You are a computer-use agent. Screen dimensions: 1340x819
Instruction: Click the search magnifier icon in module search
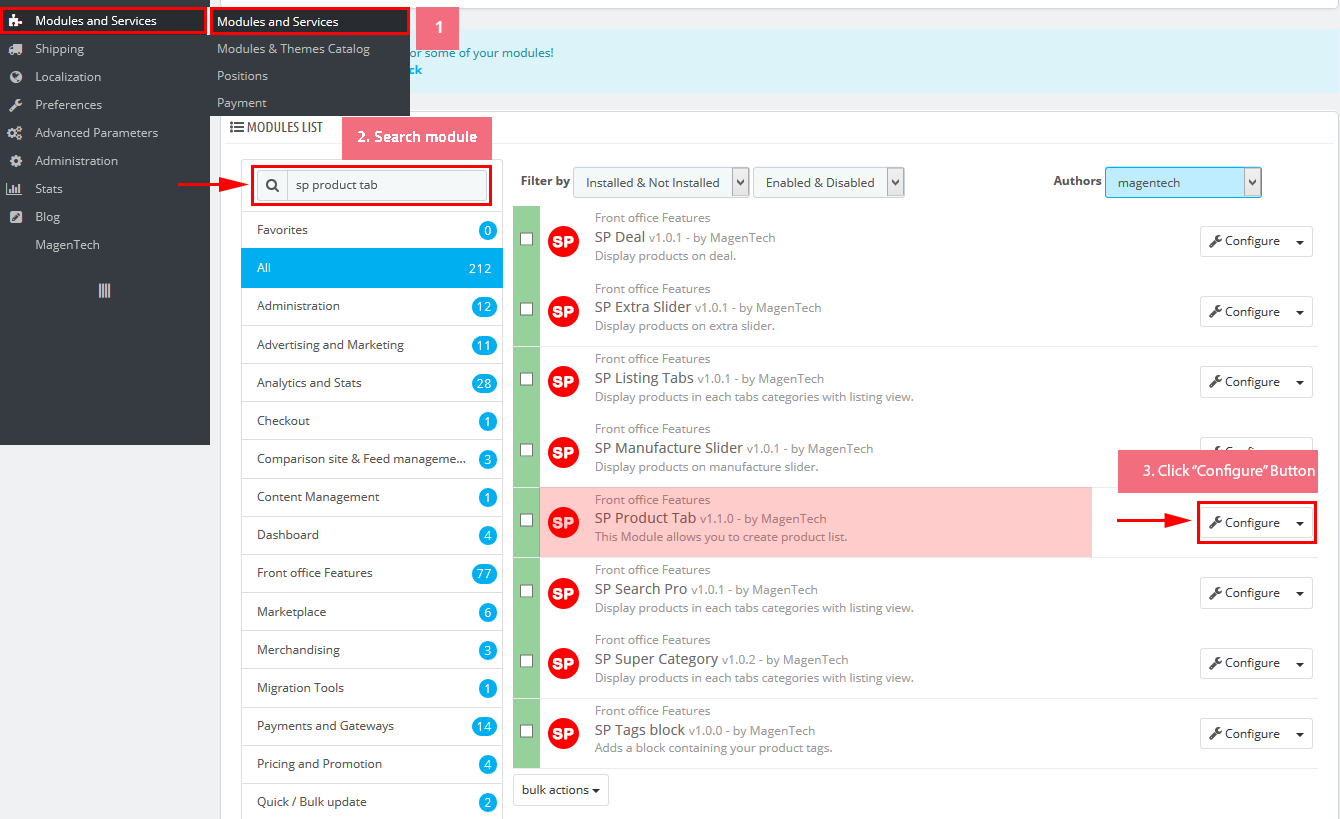(x=272, y=185)
